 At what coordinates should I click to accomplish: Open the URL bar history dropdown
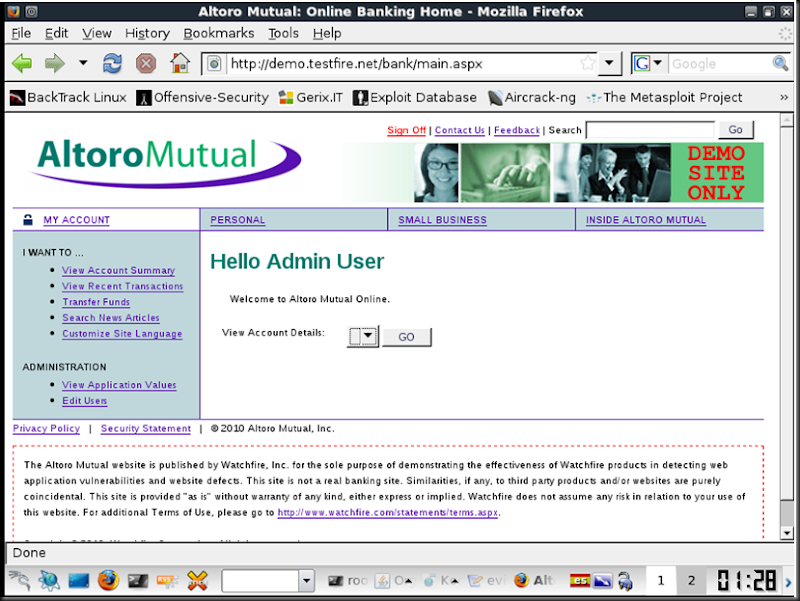click(x=609, y=64)
